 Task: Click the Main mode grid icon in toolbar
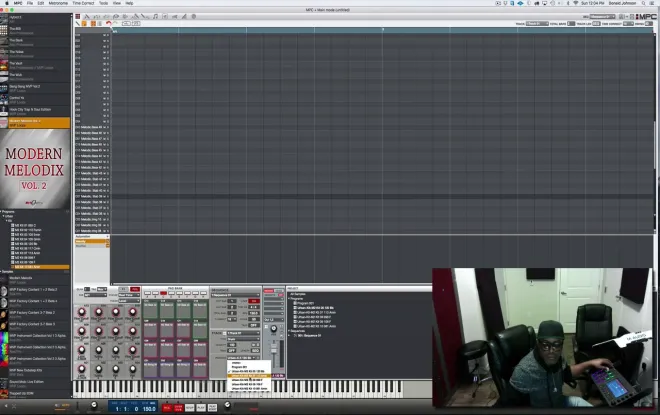(78, 16)
